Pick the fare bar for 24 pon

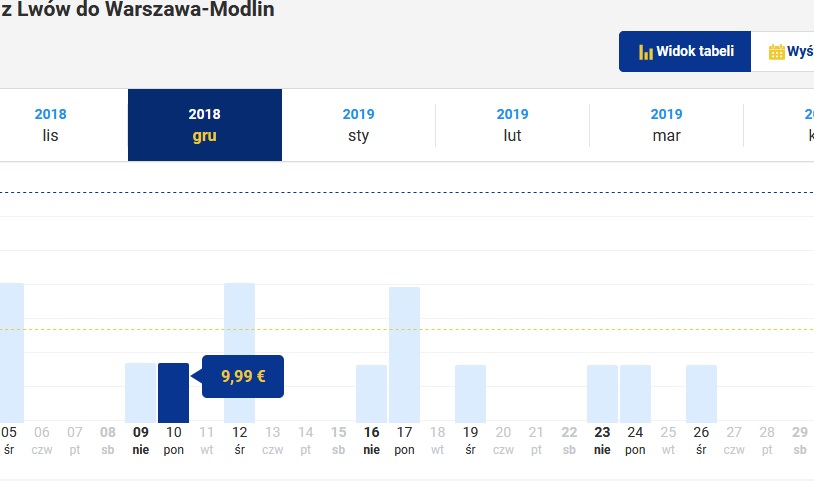(x=635, y=394)
